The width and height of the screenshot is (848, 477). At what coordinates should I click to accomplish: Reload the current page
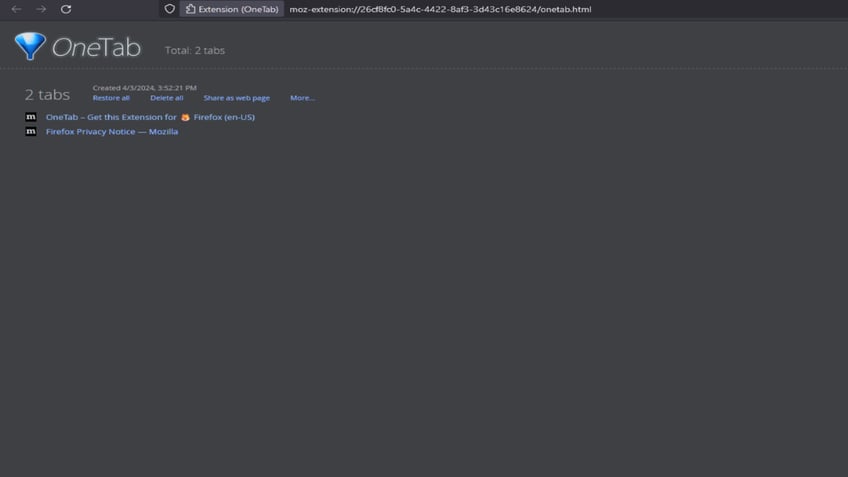(66, 9)
